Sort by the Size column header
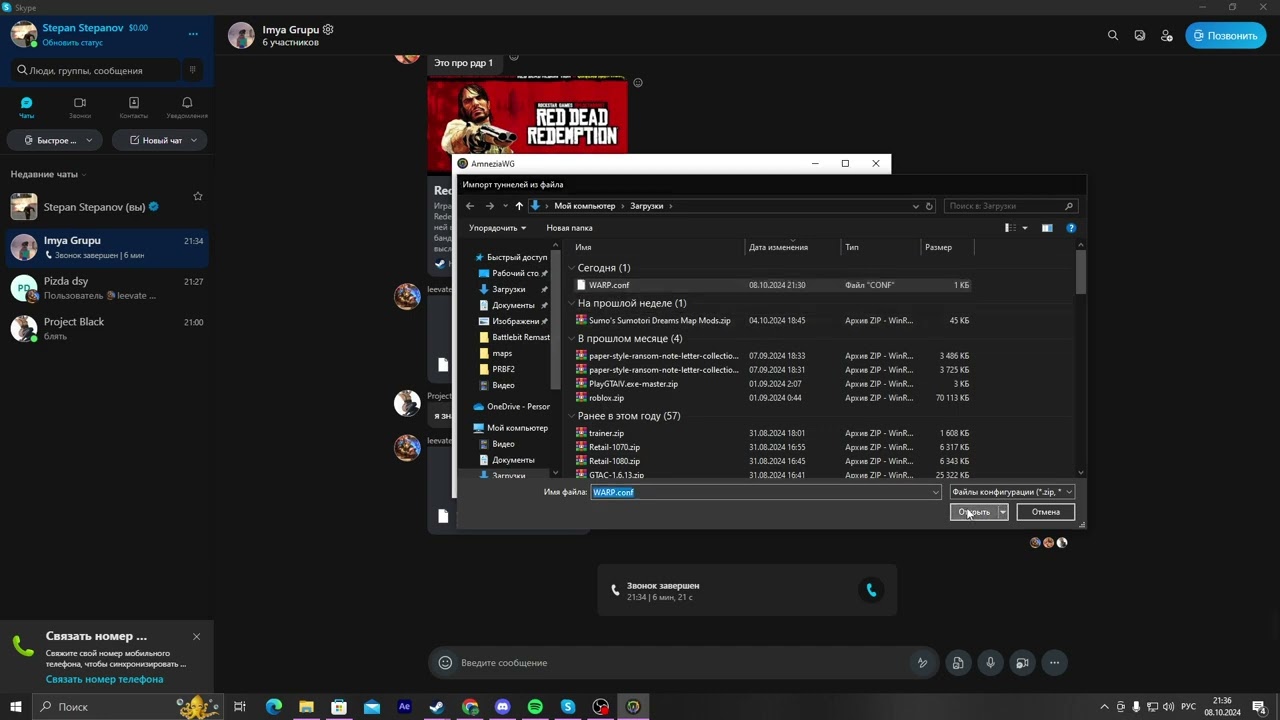Screen dimensions: 1280x720 (947, 247)
